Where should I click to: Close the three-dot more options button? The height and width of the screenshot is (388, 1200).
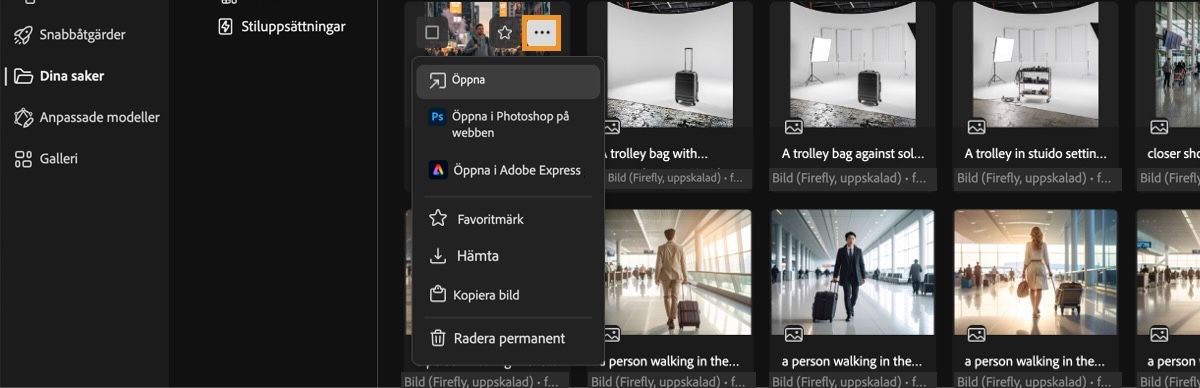coord(542,32)
